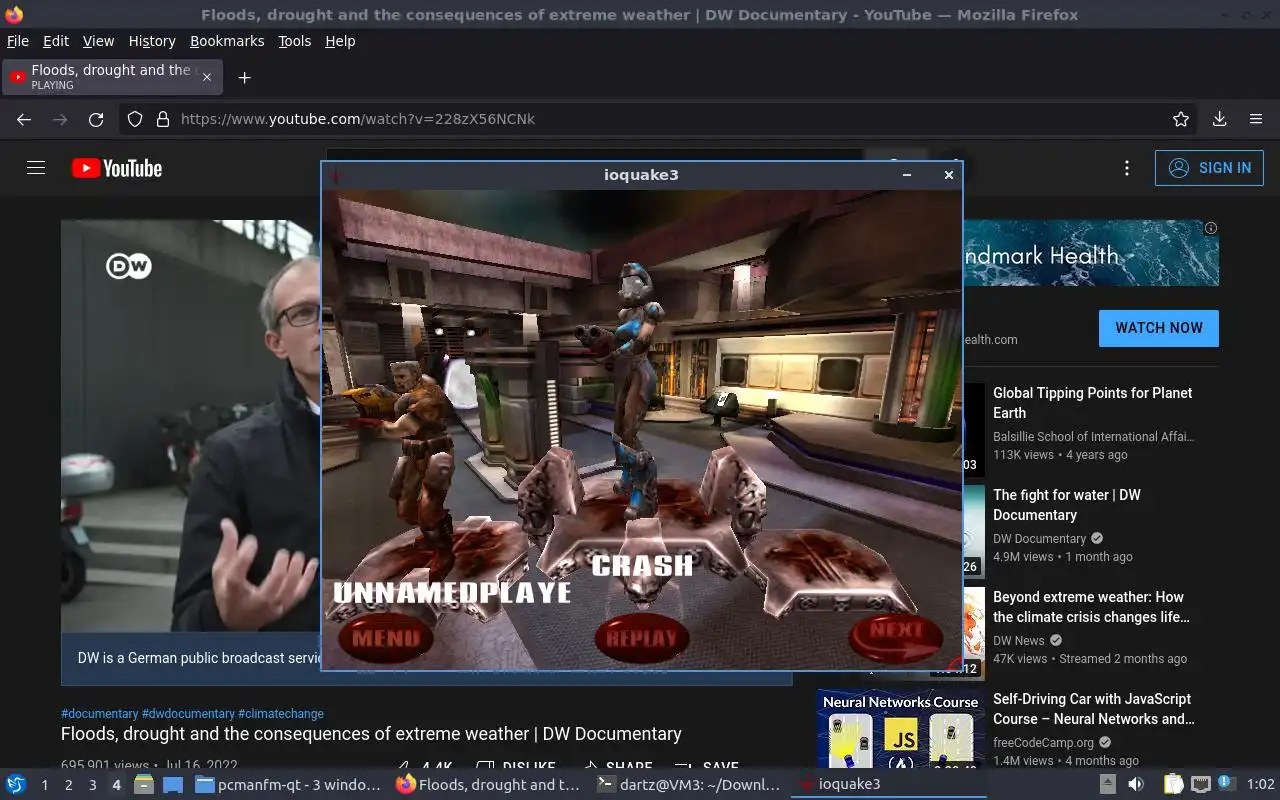Click the DW logo in video

click(129, 266)
